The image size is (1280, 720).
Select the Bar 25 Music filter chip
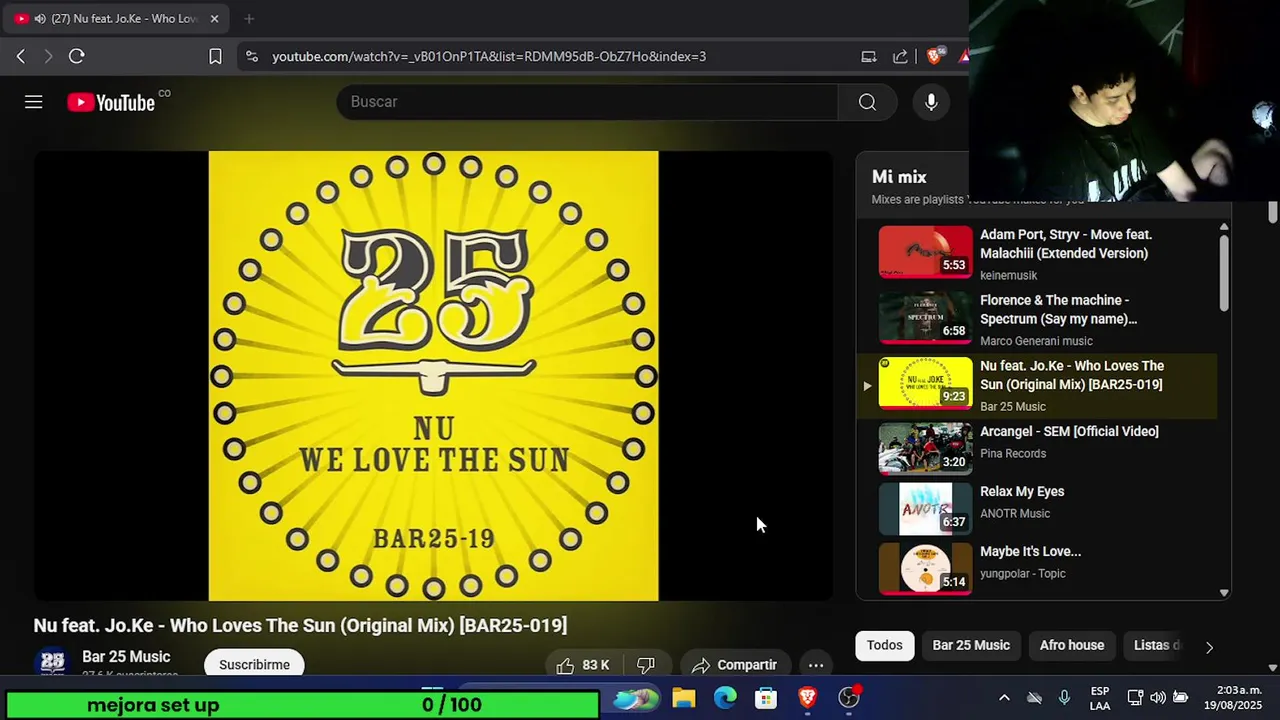[971, 645]
